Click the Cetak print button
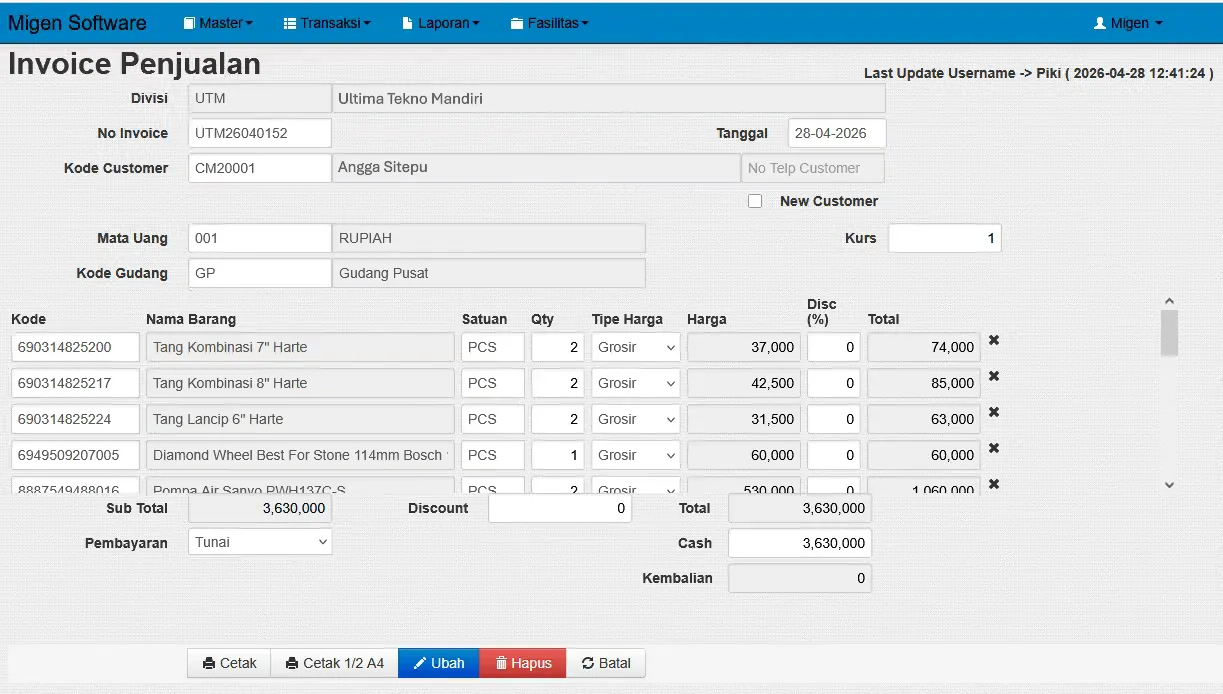The width and height of the screenshot is (1223, 694). pyautogui.click(x=229, y=663)
